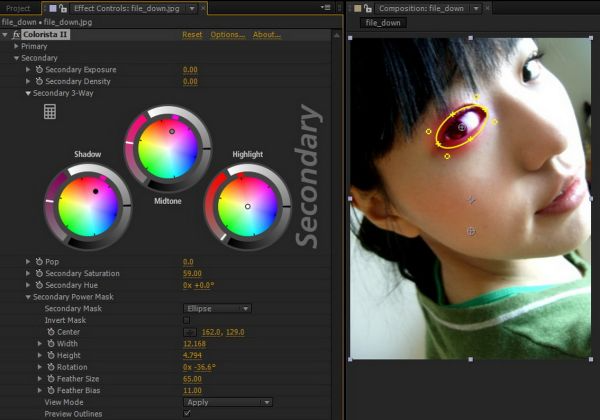The height and width of the screenshot is (420, 600).
Task: Expand the Feather Size property
Action: pyautogui.click(x=40, y=379)
